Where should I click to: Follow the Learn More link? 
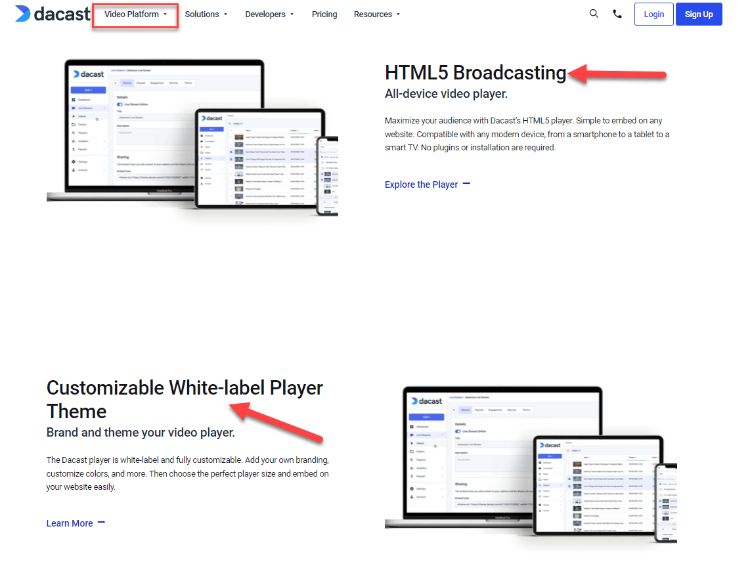(69, 523)
